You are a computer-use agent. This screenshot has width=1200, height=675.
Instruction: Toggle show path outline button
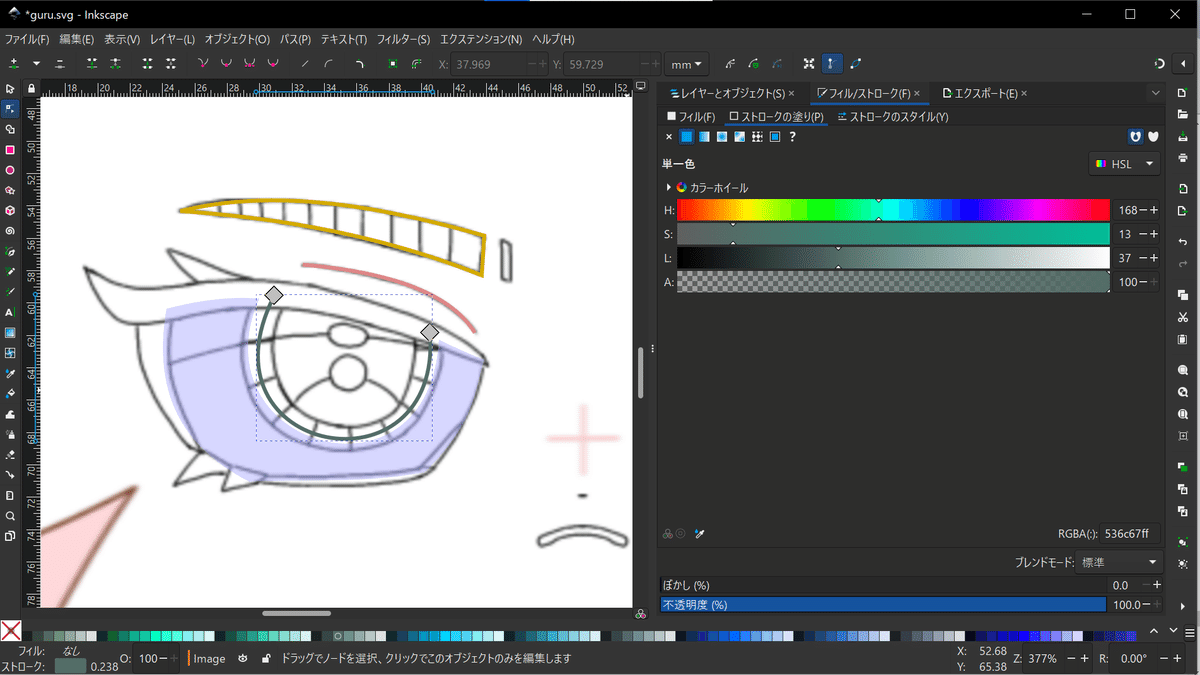pyautogui.click(x=856, y=63)
